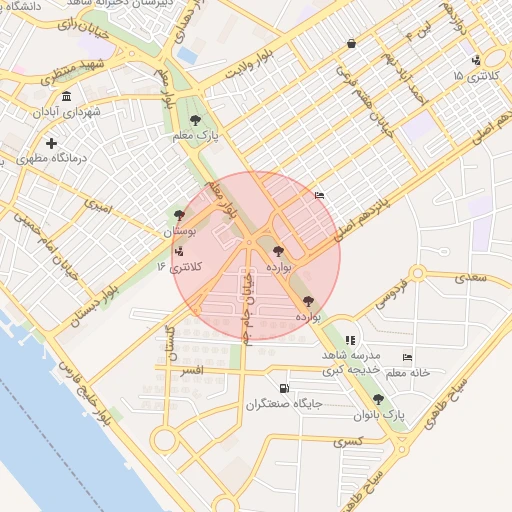The height and width of the screenshot is (512, 512).
Task: Click the شهید منتظری street label
Action: coord(72,71)
